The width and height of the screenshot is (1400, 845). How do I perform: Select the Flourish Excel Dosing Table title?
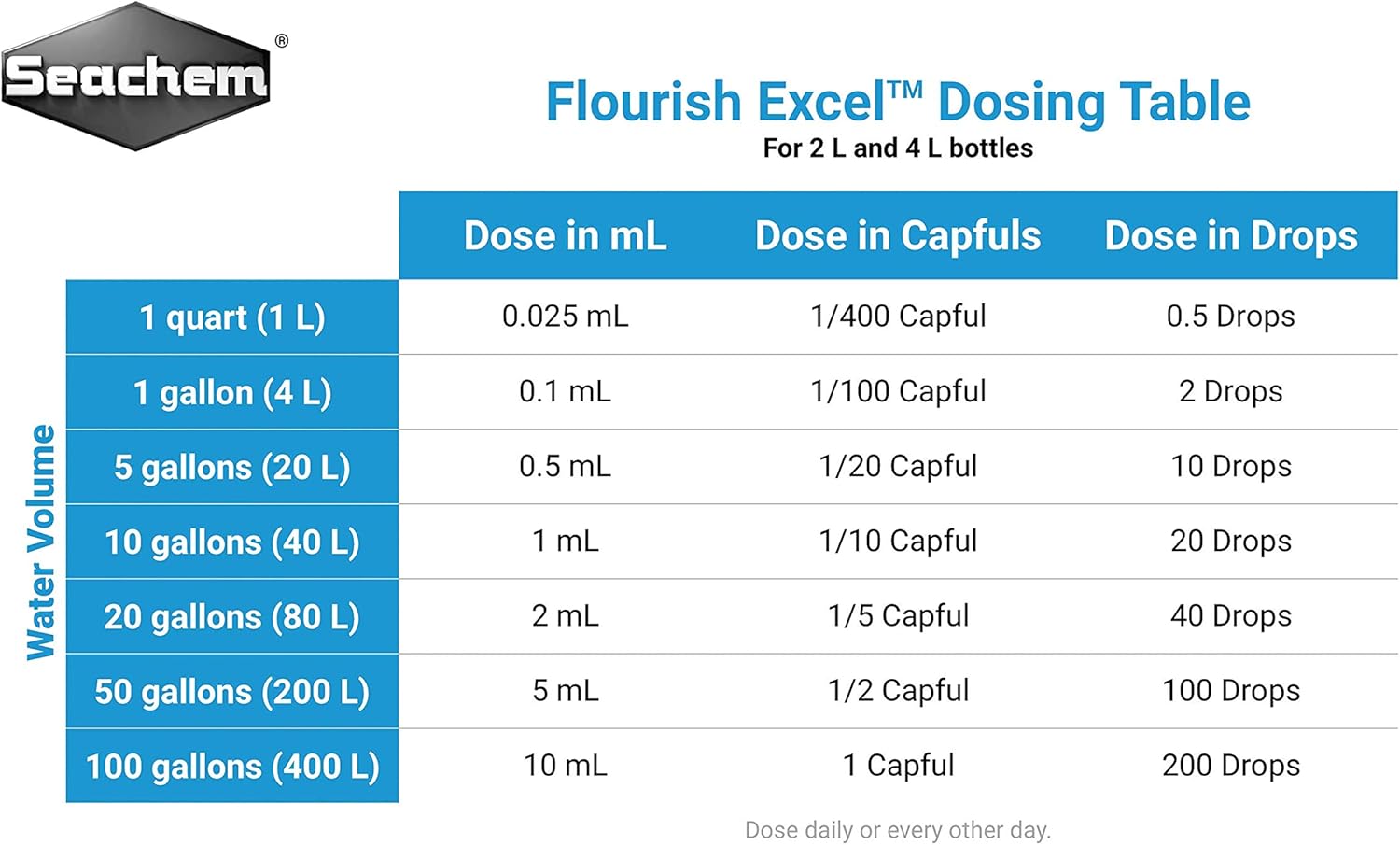(898, 102)
